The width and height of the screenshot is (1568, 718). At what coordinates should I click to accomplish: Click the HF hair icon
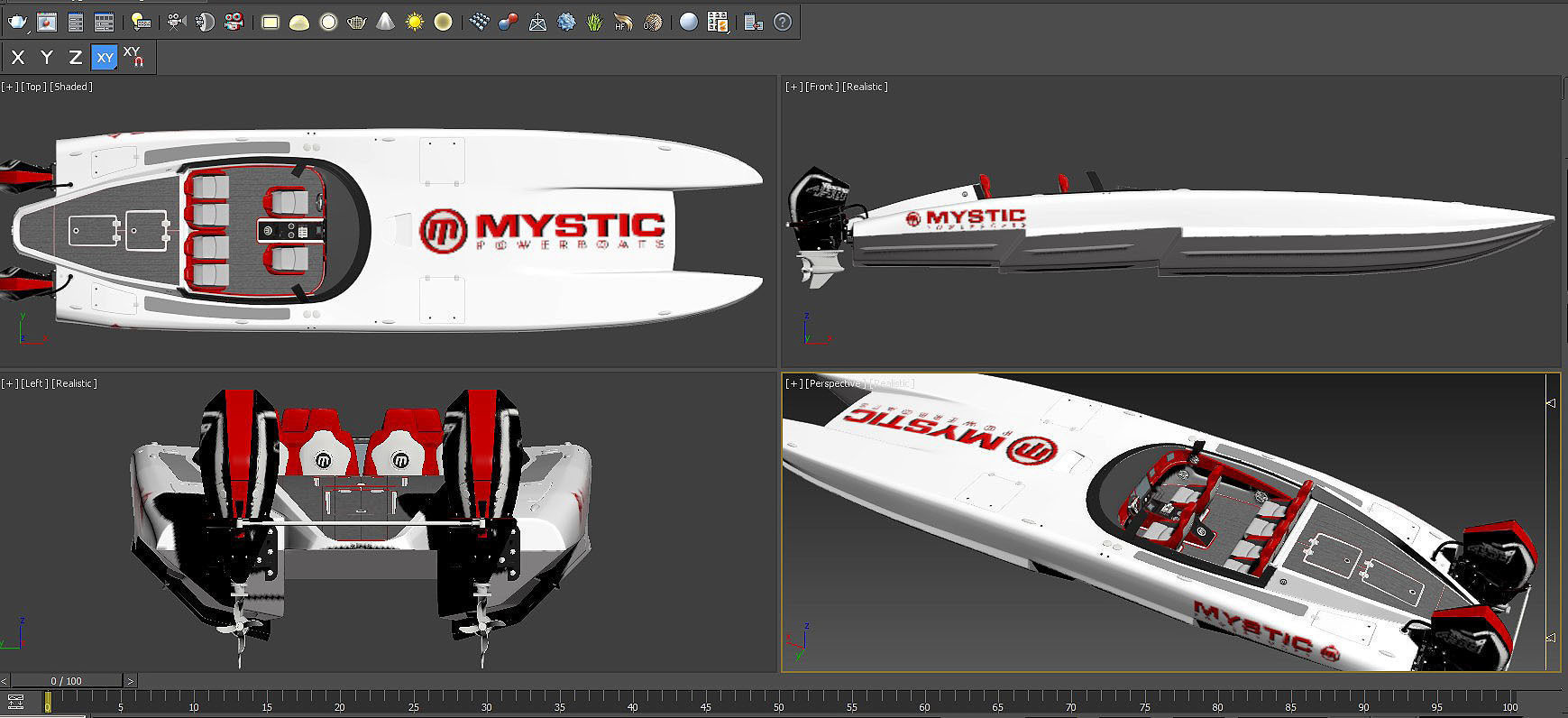point(623,22)
